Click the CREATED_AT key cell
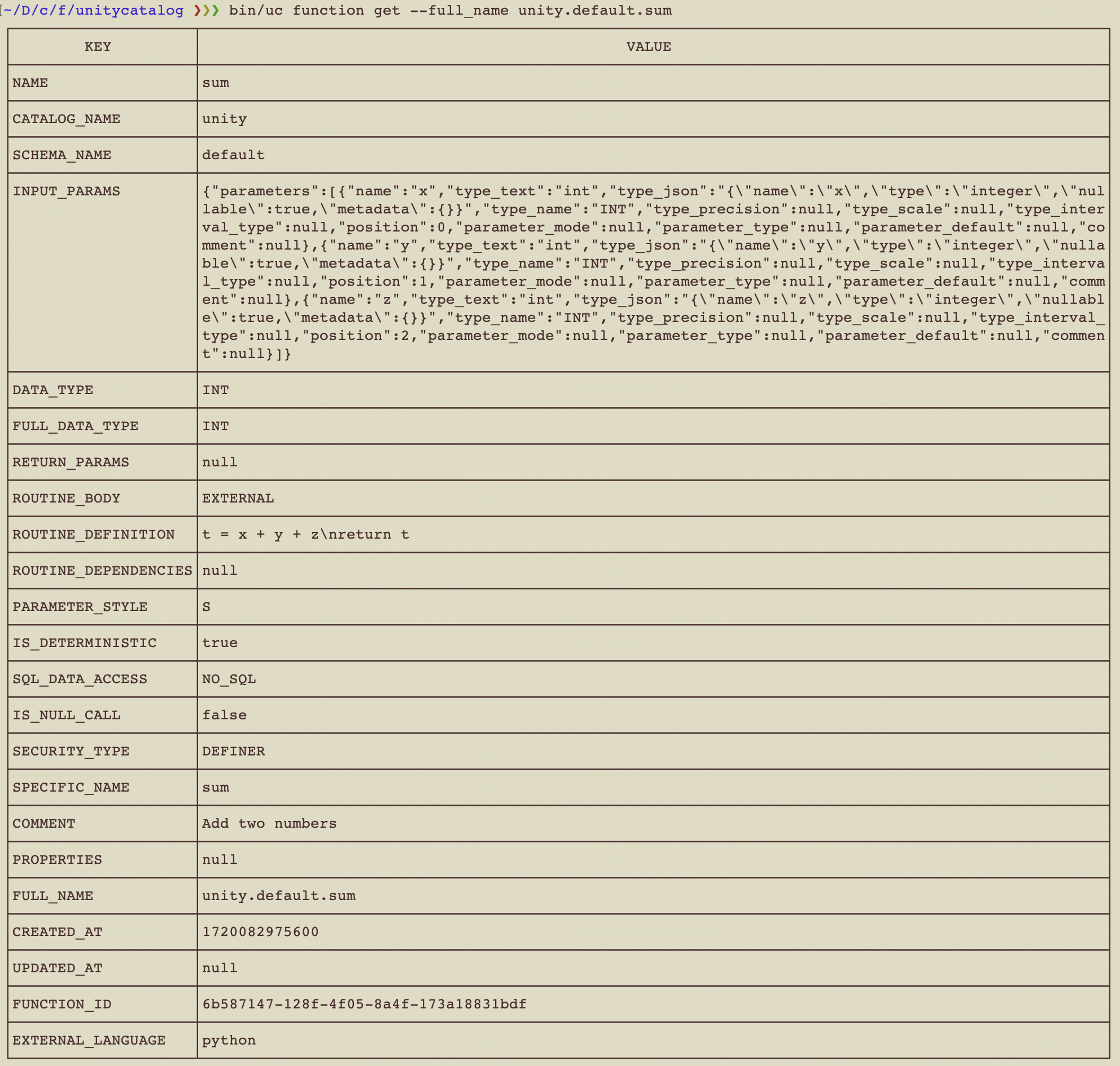Viewport: 1120px width, 1066px height. click(x=103, y=932)
